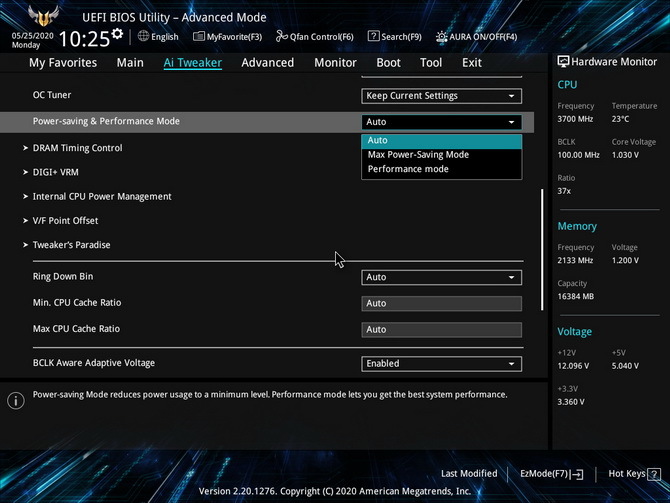Screen dimensions: 670x503
Task: Select Performance mode option
Action: (441, 169)
